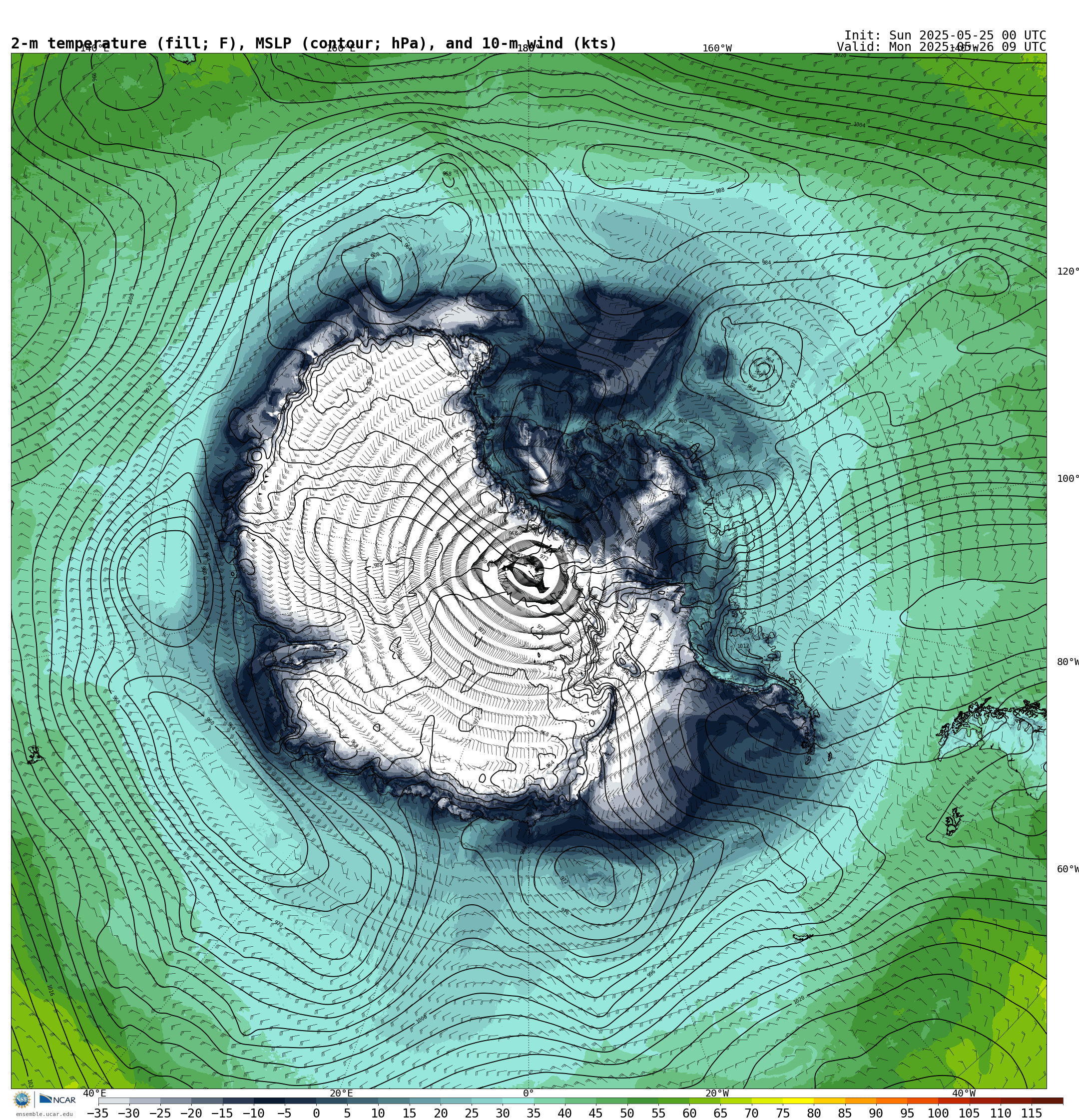The image size is (1079, 1120).
Task: Click the '-30' colorbar label
Action: tap(129, 1113)
